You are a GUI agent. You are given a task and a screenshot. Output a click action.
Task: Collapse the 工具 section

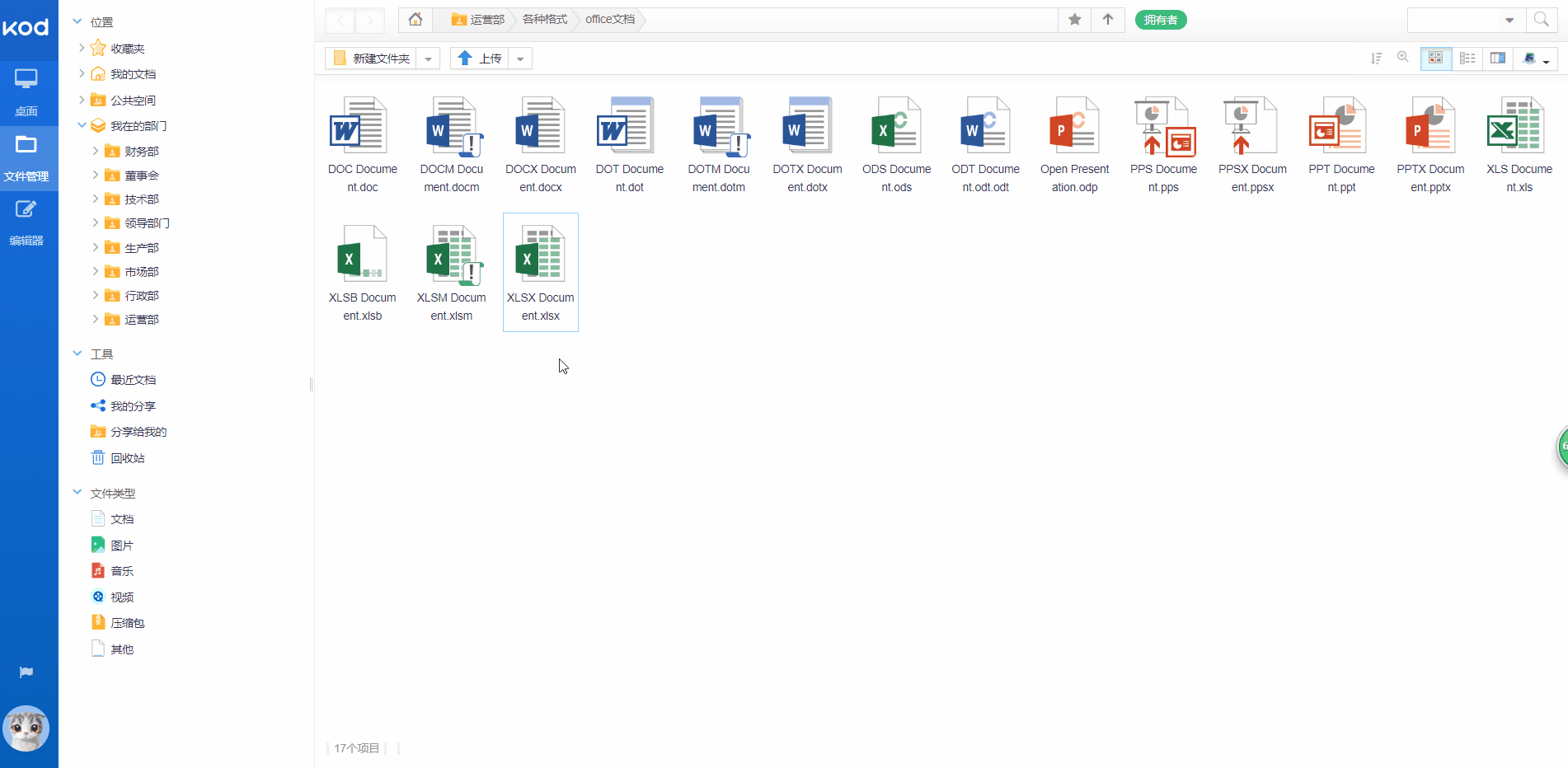point(77,354)
